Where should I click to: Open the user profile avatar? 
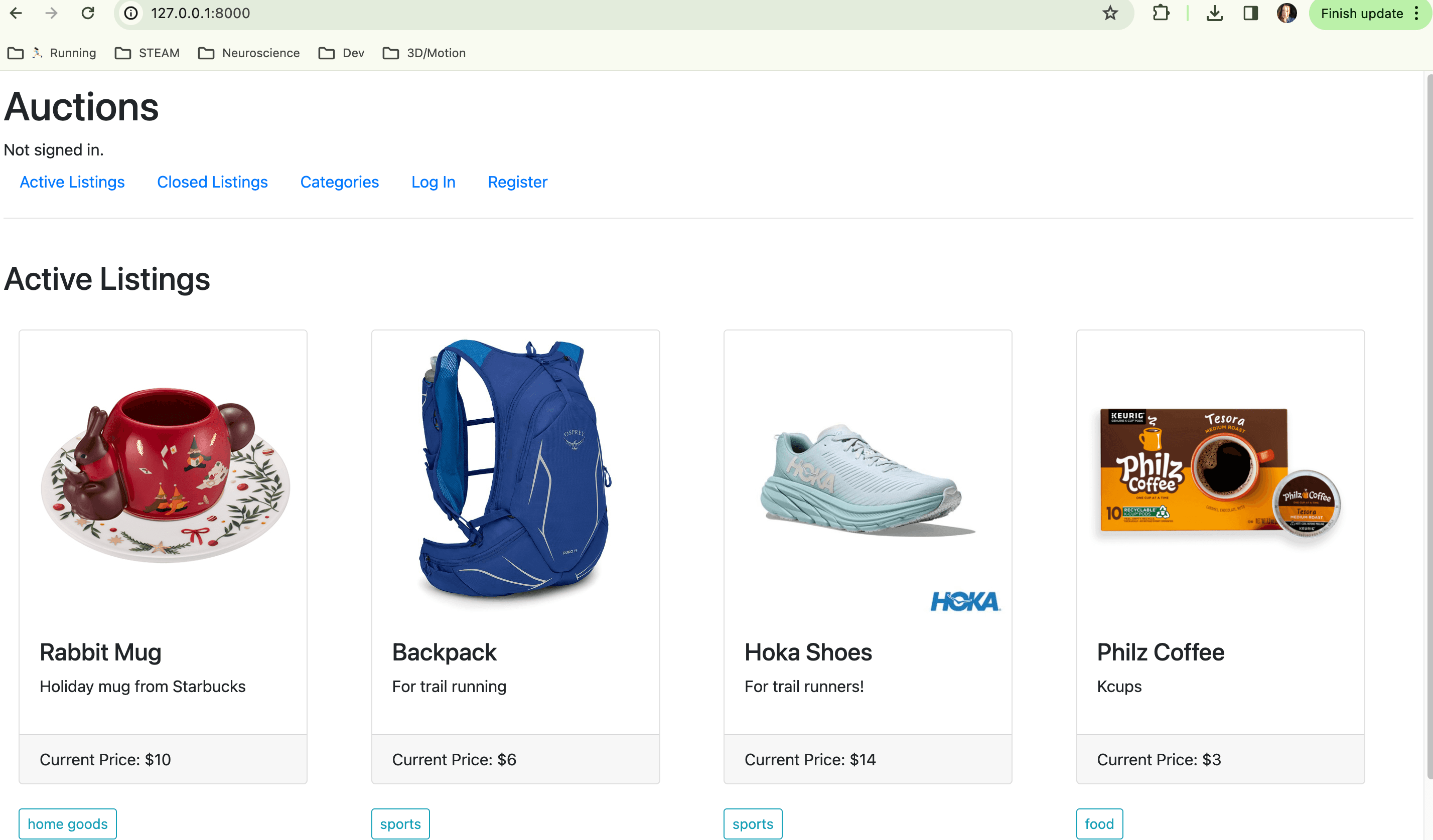coord(1286,13)
